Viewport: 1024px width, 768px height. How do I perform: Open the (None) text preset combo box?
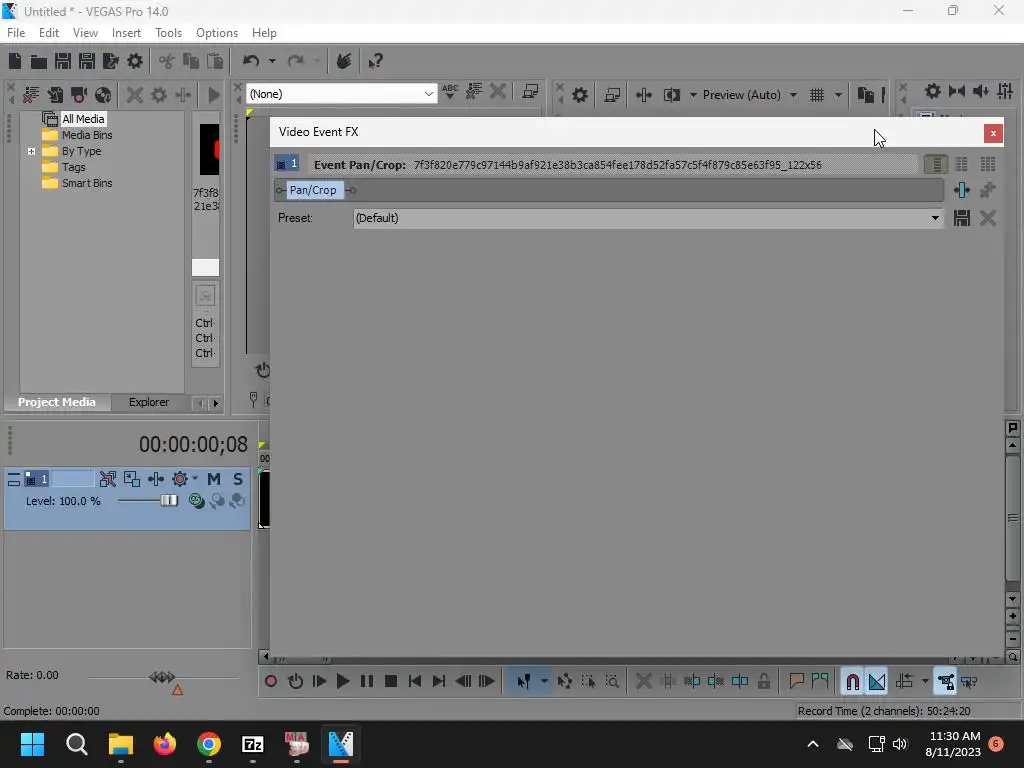[342, 94]
